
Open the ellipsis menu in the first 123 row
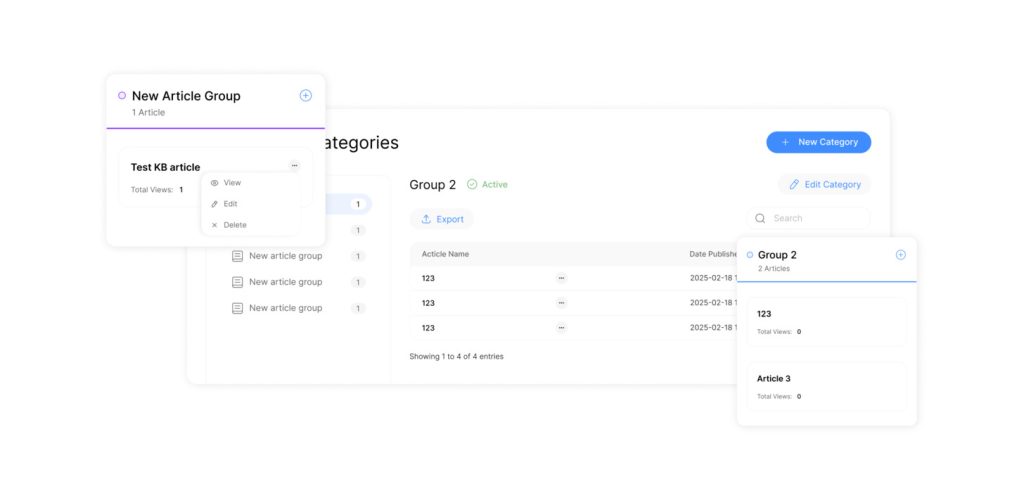click(561, 277)
